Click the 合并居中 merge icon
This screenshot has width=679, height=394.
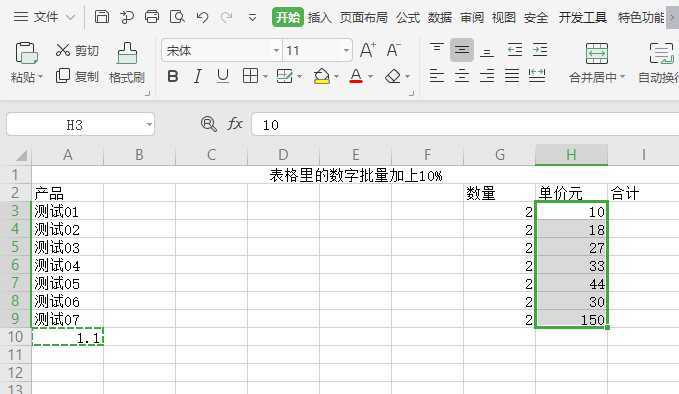click(597, 54)
